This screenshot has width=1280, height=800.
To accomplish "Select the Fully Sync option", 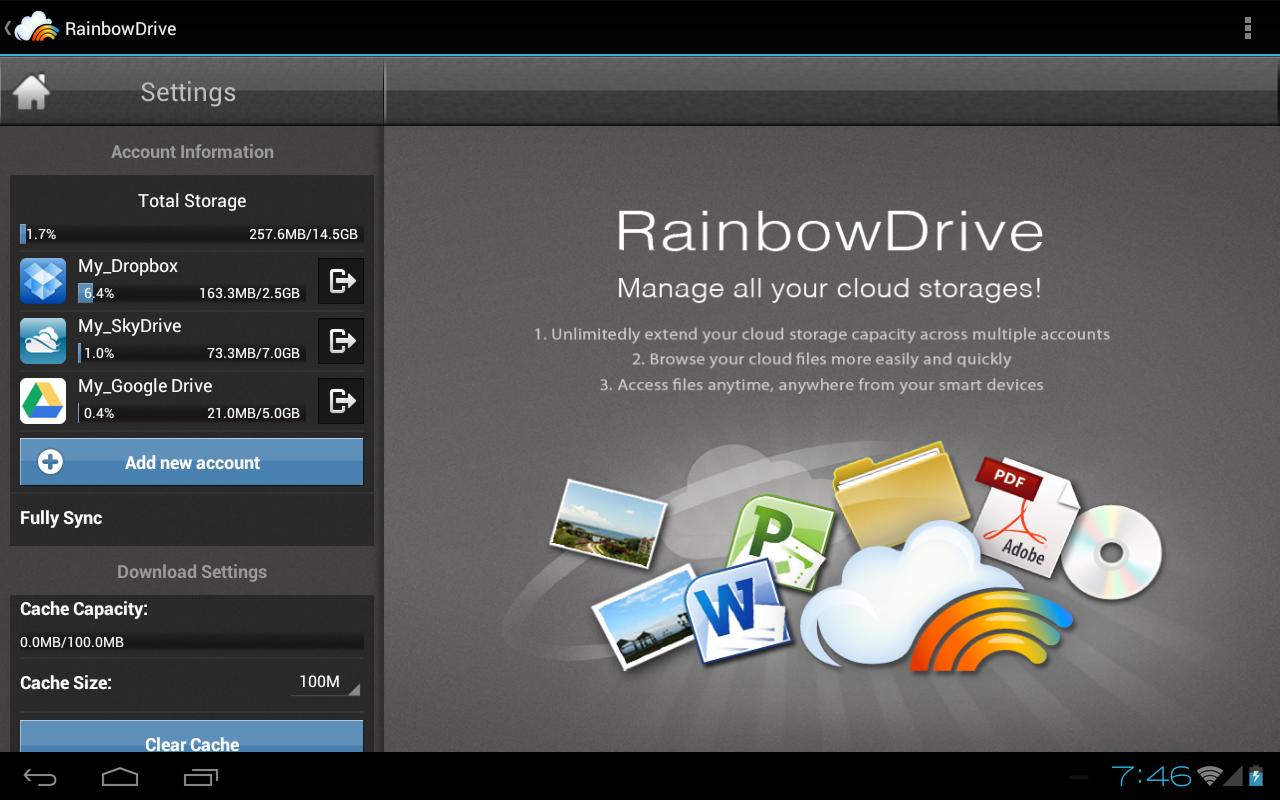I will tap(191, 518).
